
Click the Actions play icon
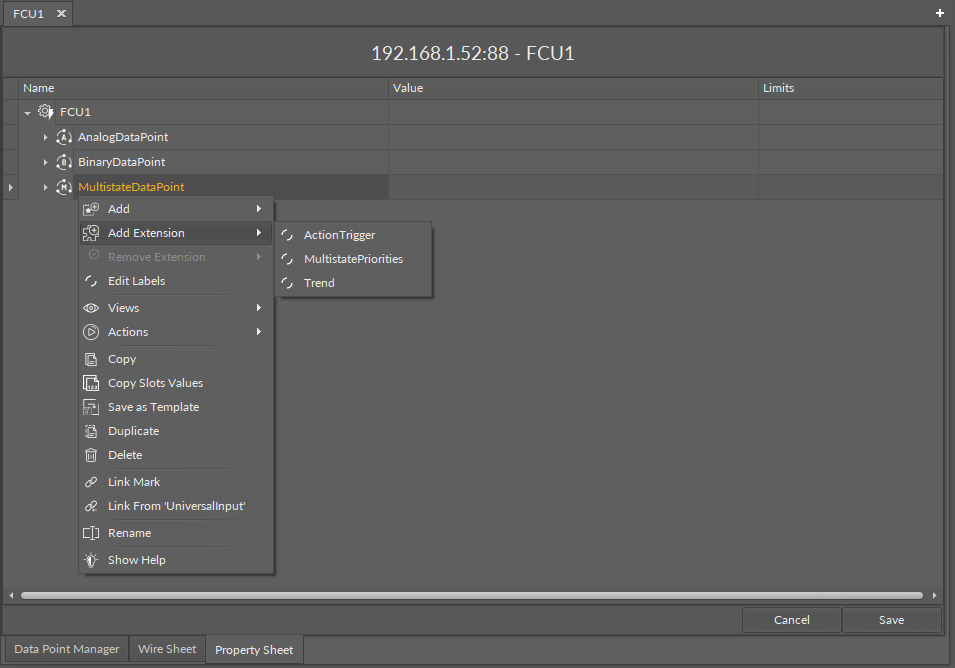(x=91, y=332)
